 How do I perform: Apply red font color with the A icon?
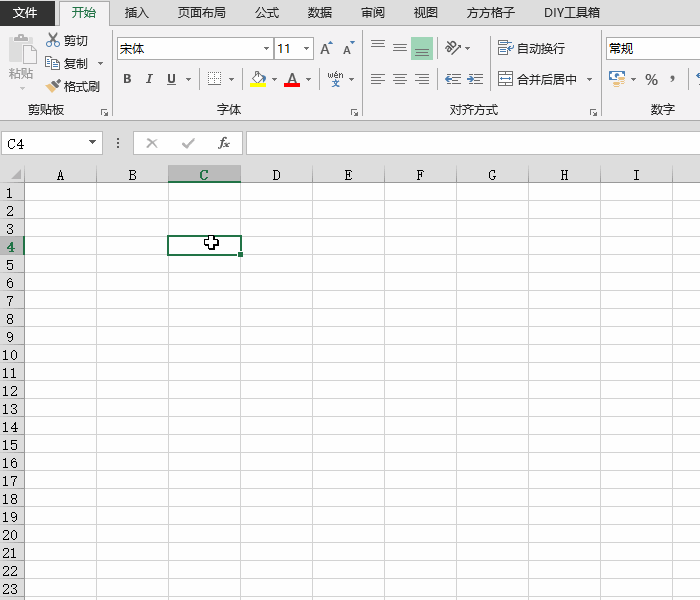[292, 79]
